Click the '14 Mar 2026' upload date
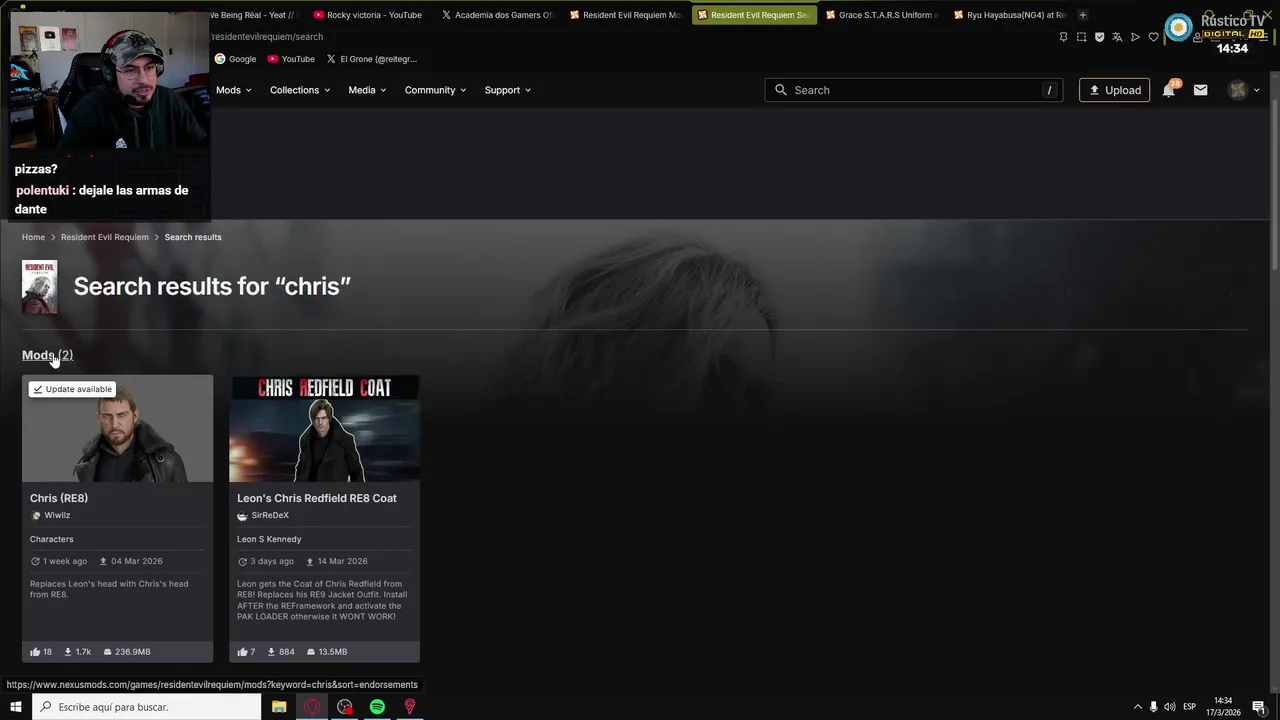 pyautogui.click(x=342, y=561)
